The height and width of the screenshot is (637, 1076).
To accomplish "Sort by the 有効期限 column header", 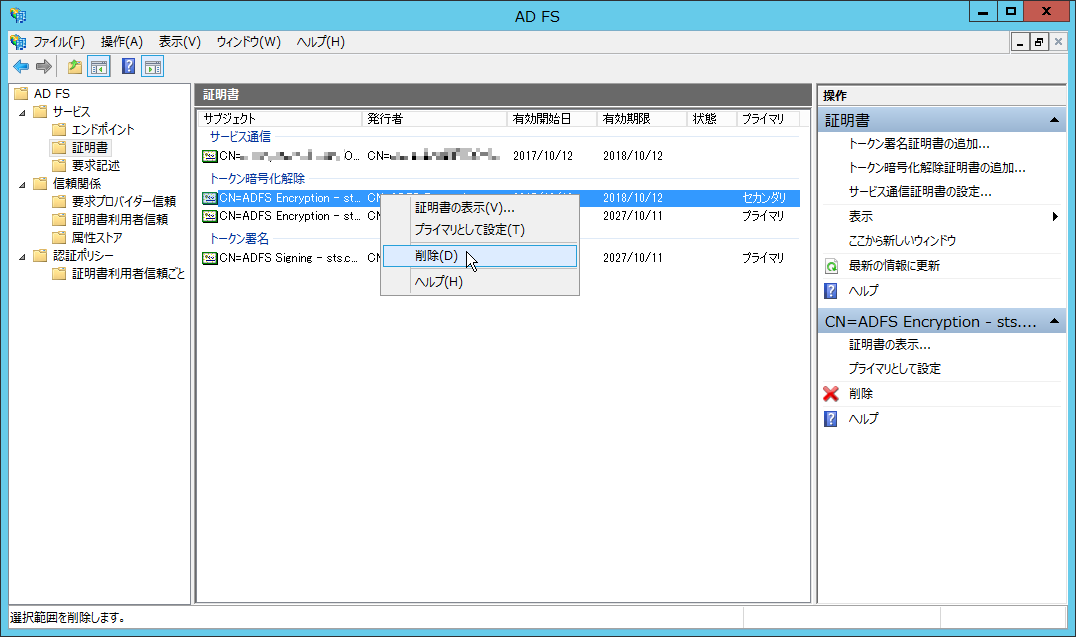I will tap(642, 119).
